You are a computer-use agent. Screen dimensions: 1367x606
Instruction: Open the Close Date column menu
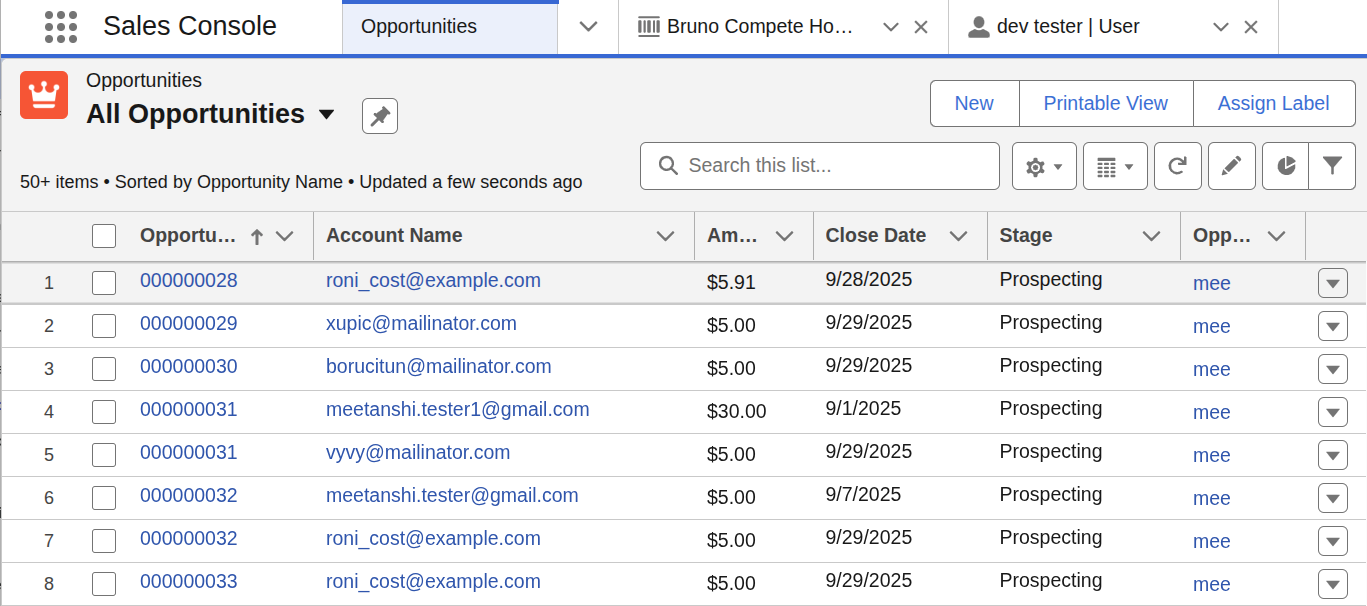(x=958, y=236)
